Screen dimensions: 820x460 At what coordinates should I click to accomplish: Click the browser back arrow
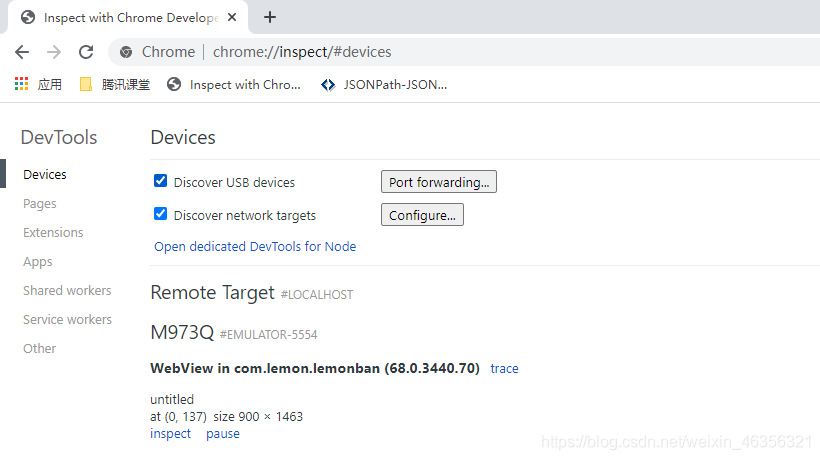22,52
